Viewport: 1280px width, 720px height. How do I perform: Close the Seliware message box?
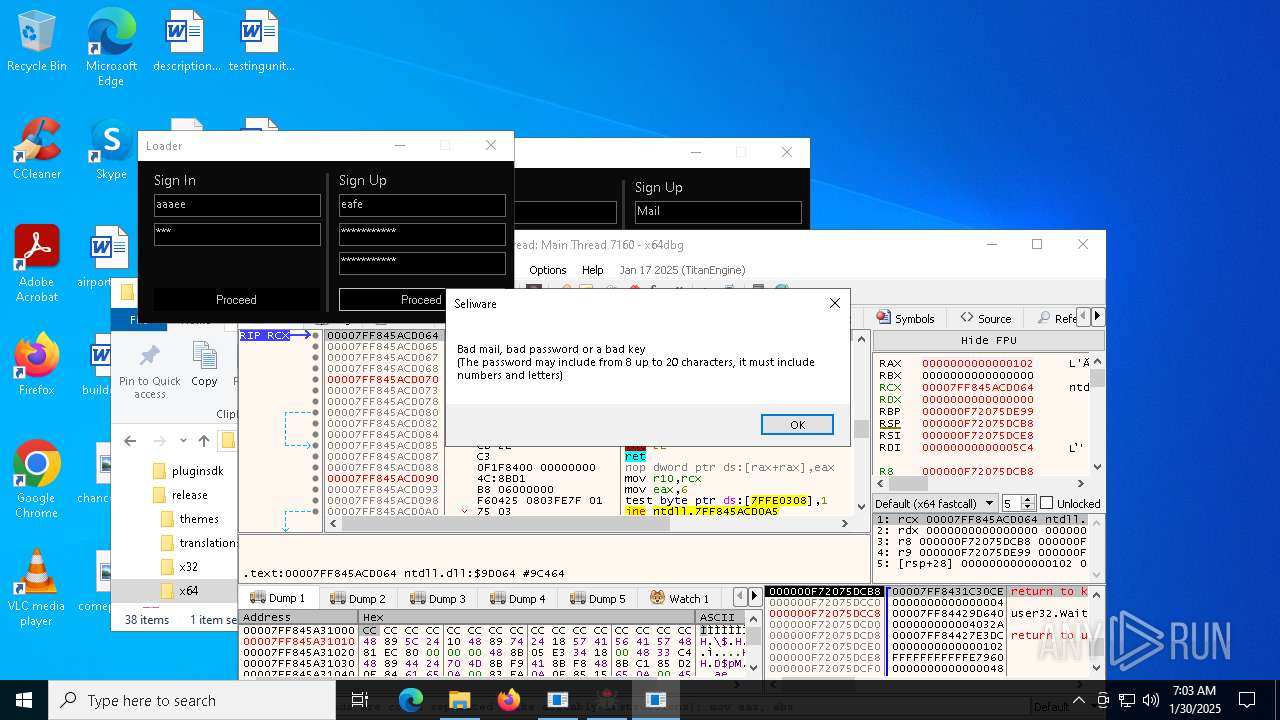835,303
